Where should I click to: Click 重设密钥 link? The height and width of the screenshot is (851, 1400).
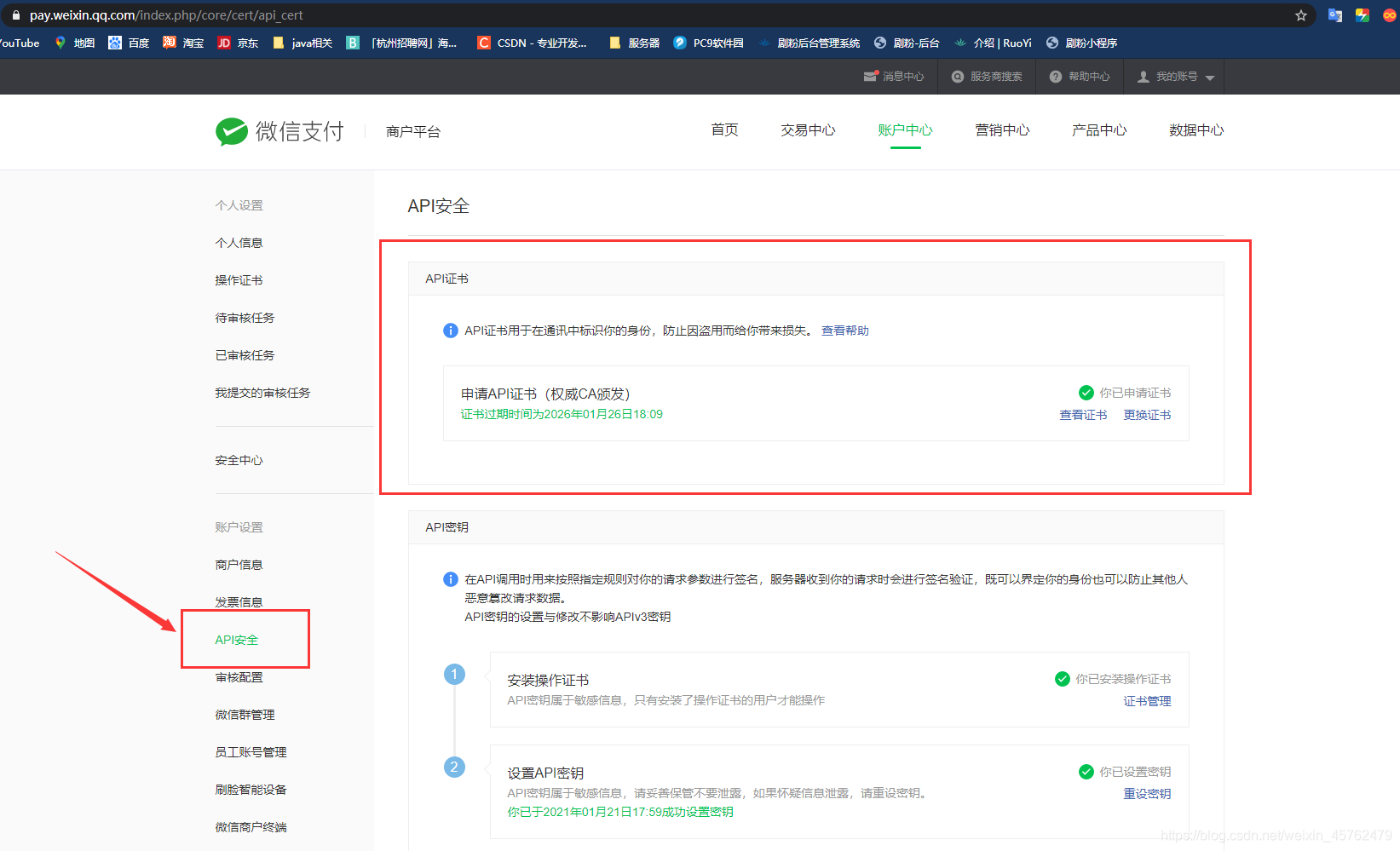pos(1147,794)
